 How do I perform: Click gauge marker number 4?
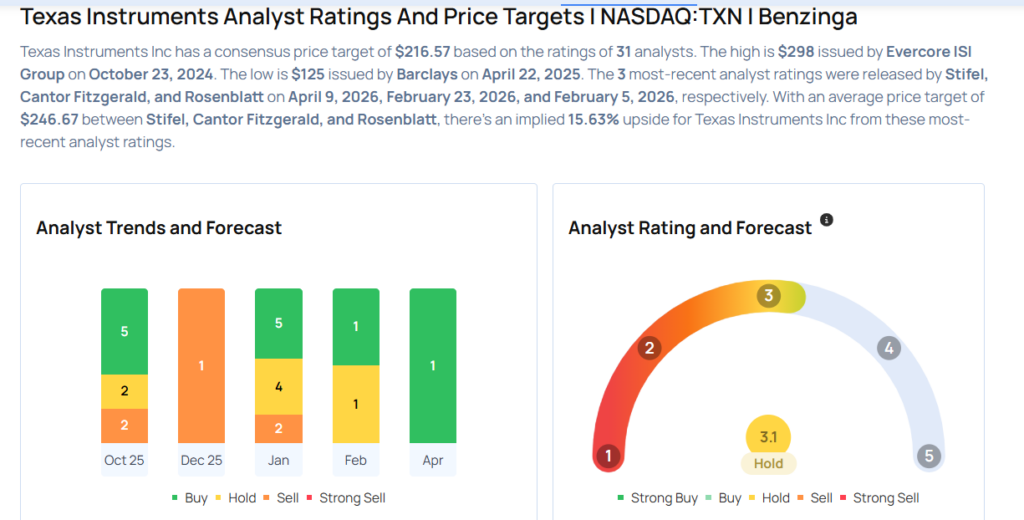click(x=887, y=348)
